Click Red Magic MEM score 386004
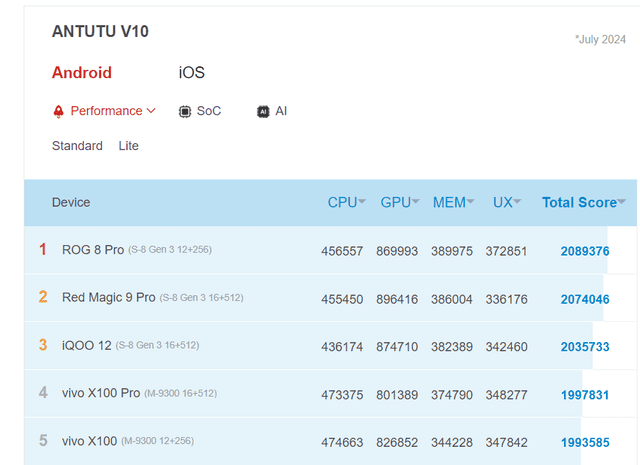 pyautogui.click(x=452, y=299)
